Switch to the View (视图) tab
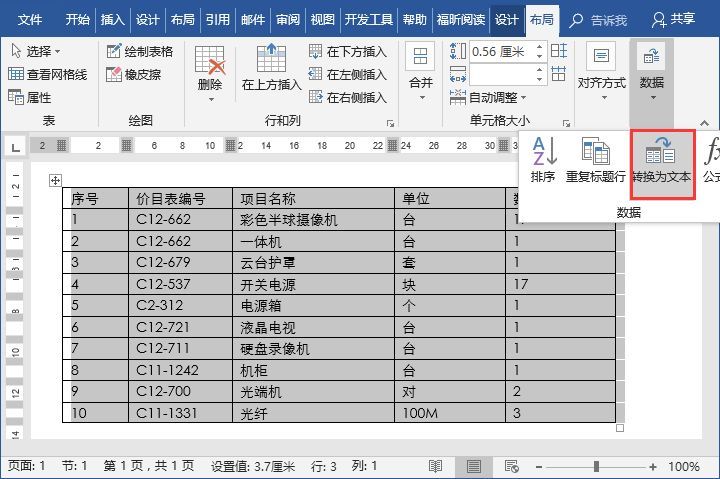The height and width of the screenshot is (479, 720). 323,20
